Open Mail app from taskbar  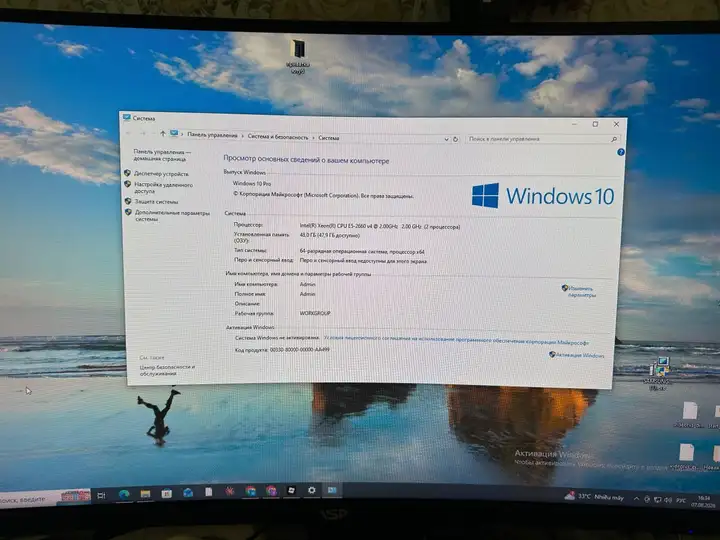[x=188, y=493]
